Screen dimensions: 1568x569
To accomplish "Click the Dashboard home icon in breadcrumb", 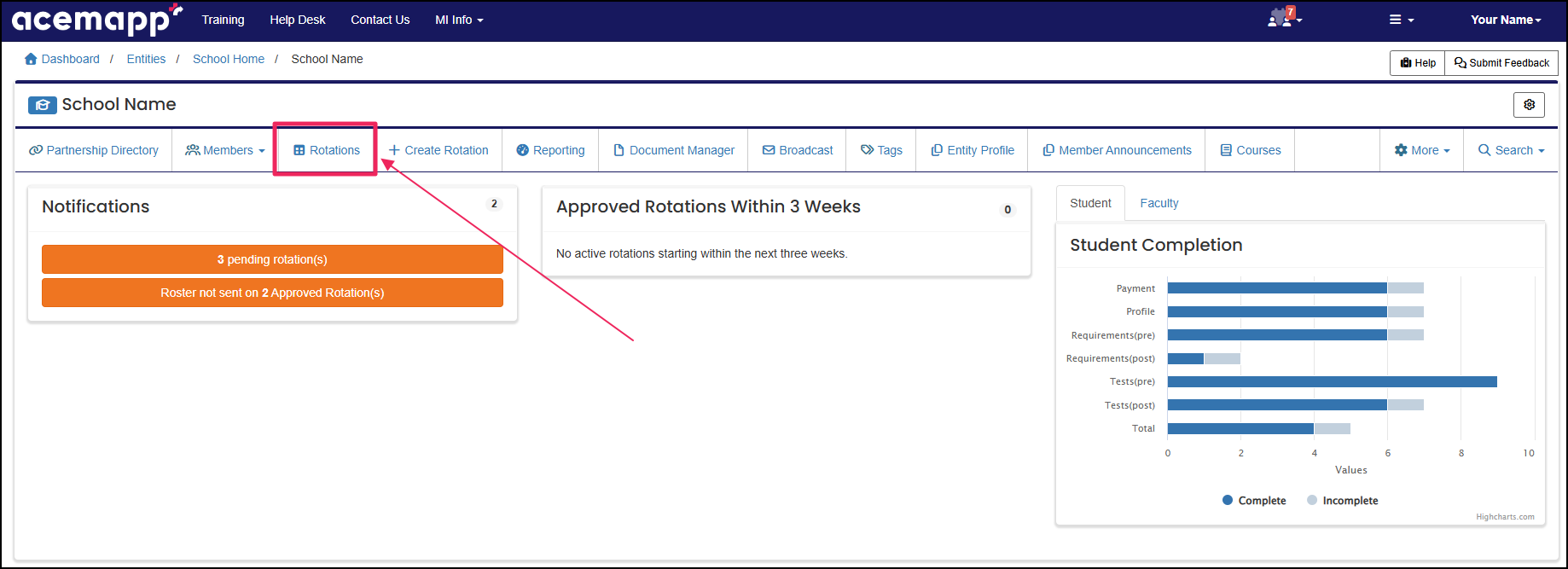I will pyautogui.click(x=32, y=59).
